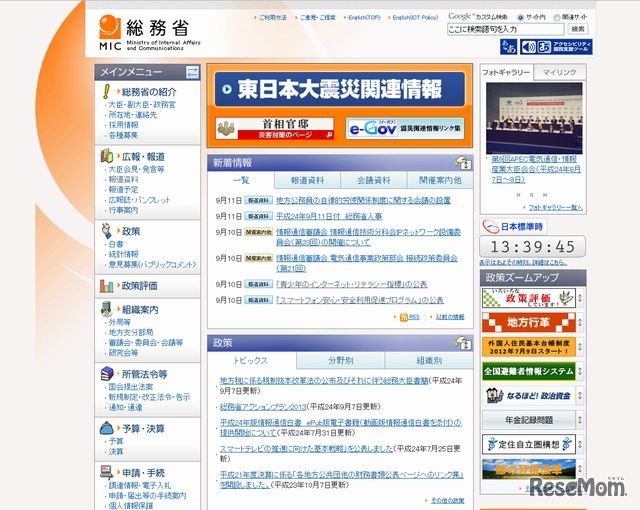Open the 採用情報 menu link
The image size is (640, 510).
click(x=123, y=125)
